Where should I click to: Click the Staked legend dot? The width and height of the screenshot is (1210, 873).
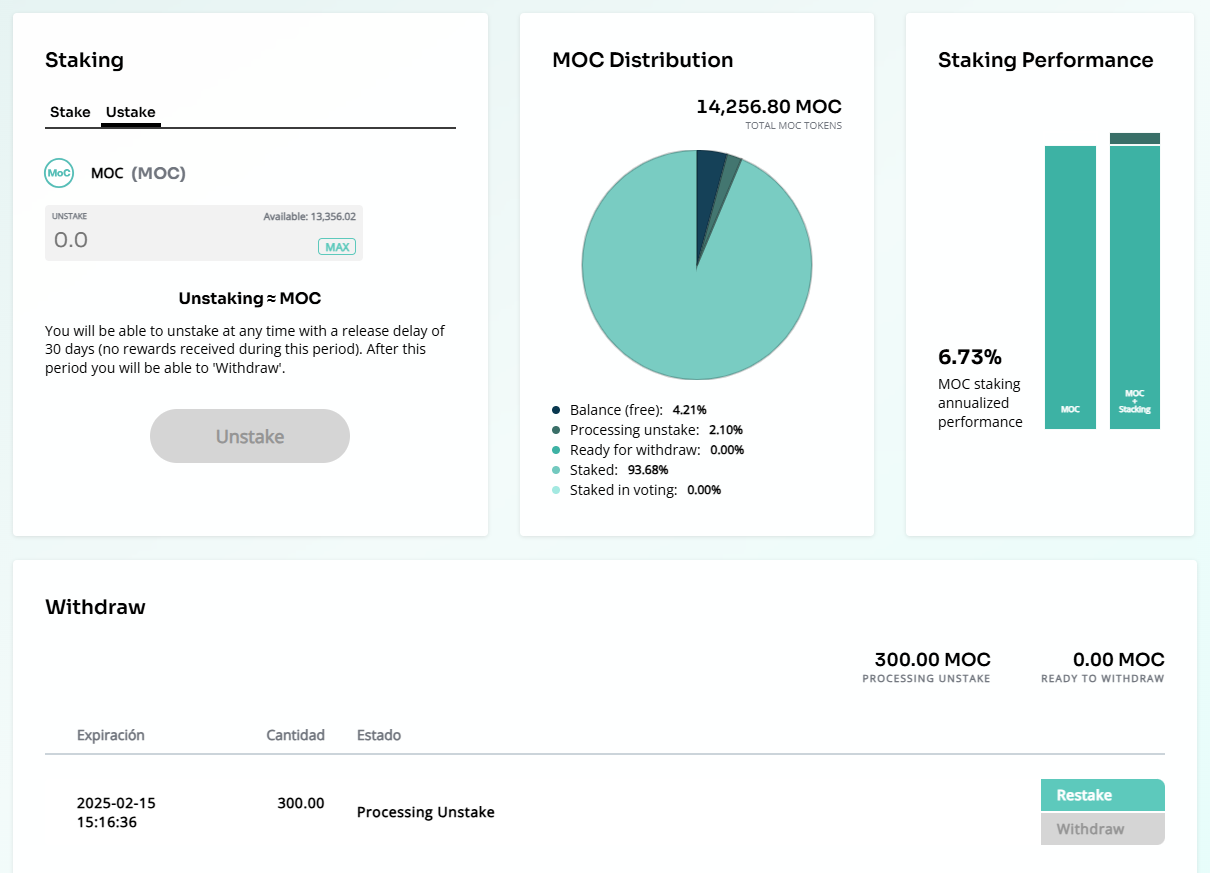click(x=556, y=470)
